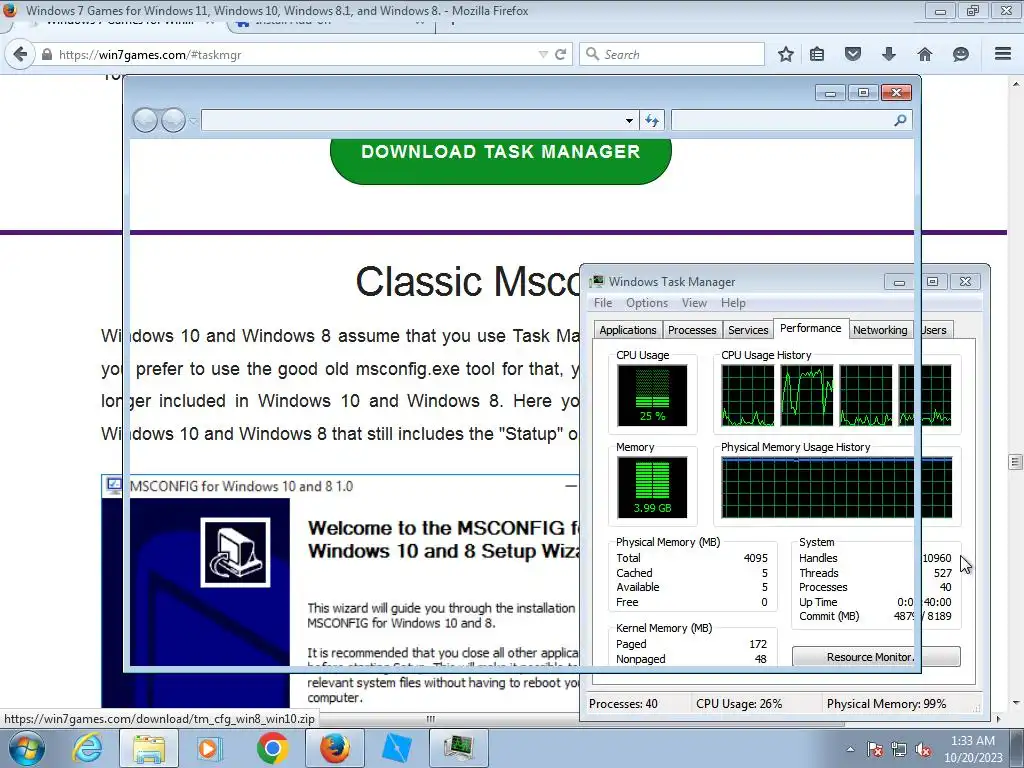1024x768 pixels.
Task: Click page horizontal scrollbar thumb
Action: coord(430,719)
